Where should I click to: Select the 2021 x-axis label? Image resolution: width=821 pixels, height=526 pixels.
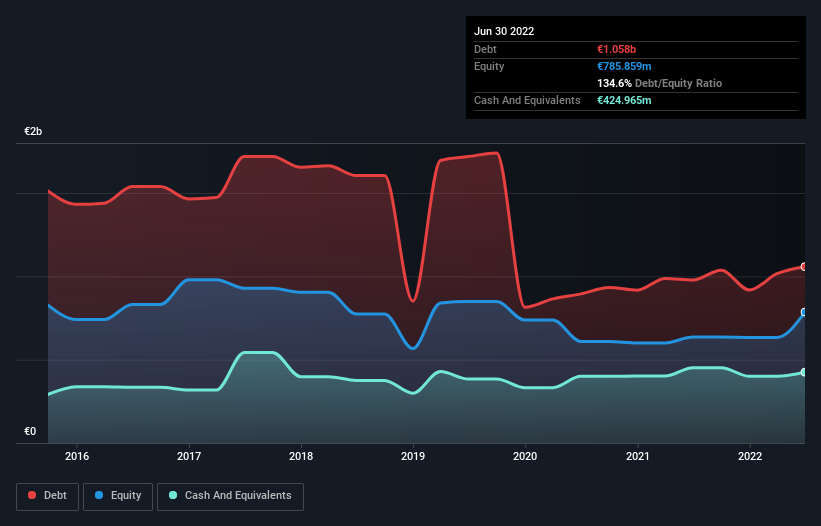point(638,456)
